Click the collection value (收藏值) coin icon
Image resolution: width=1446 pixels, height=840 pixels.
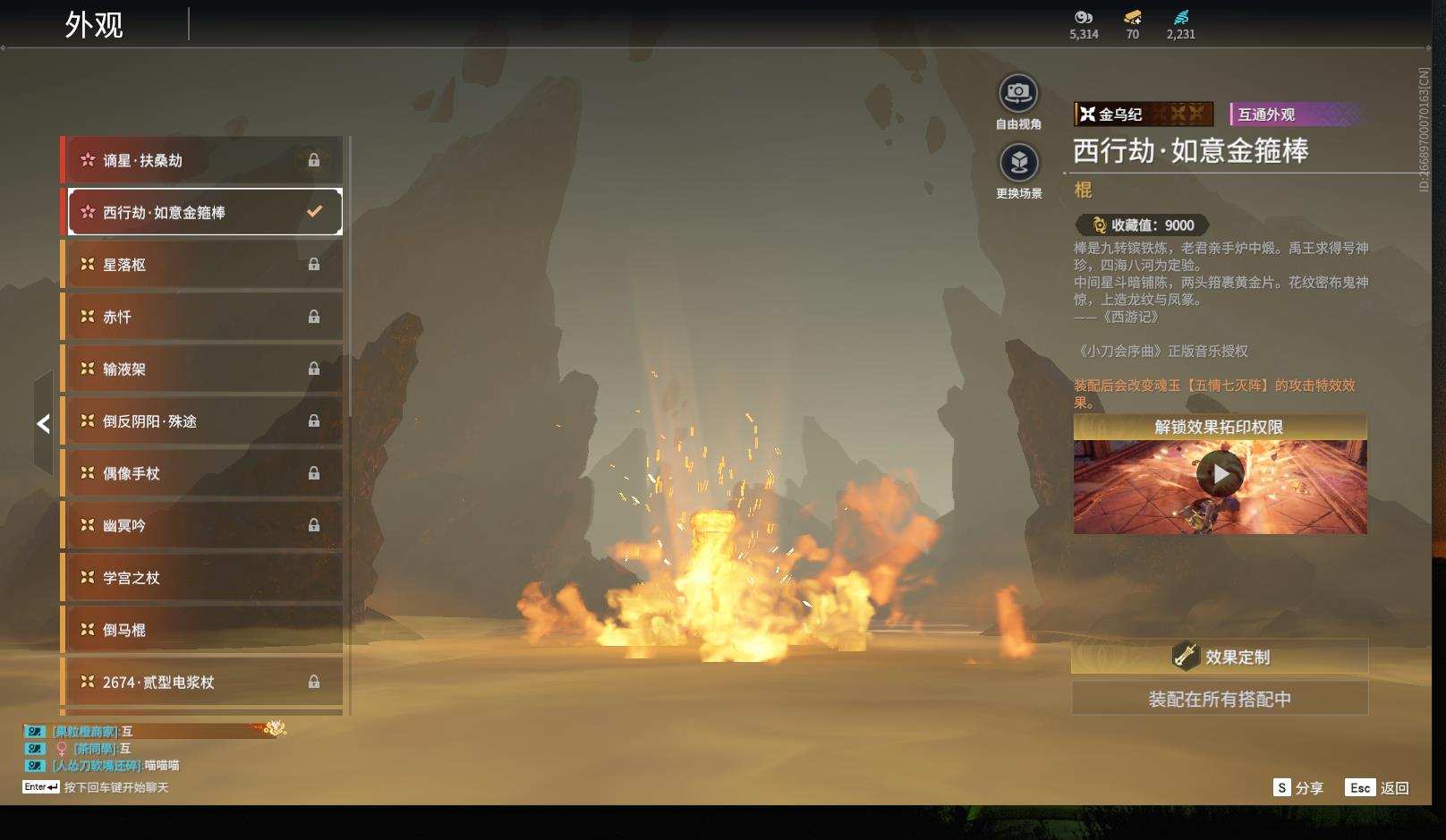1100,225
